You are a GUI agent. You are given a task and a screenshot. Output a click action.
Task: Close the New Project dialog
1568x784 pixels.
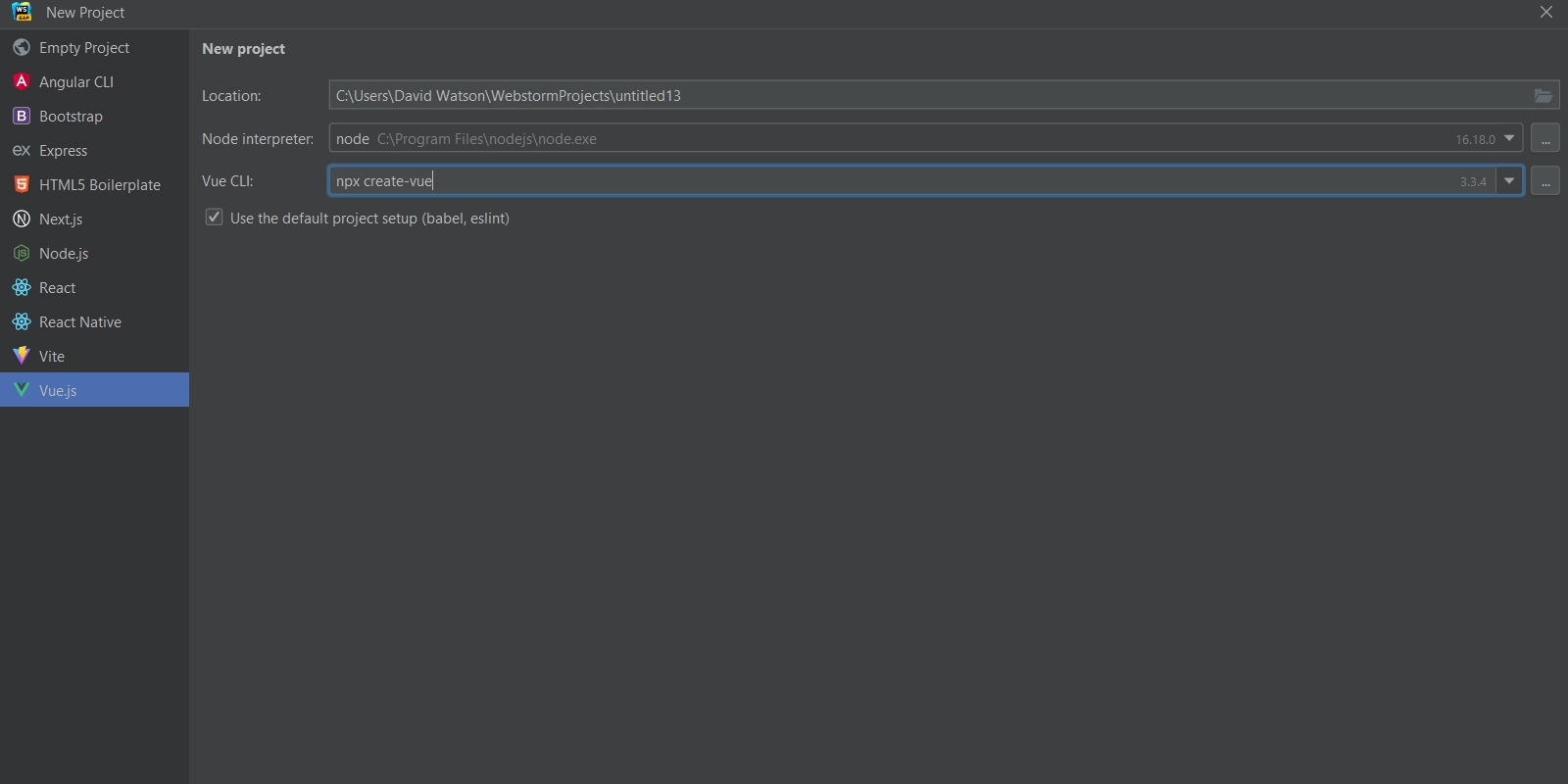[x=1546, y=13]
